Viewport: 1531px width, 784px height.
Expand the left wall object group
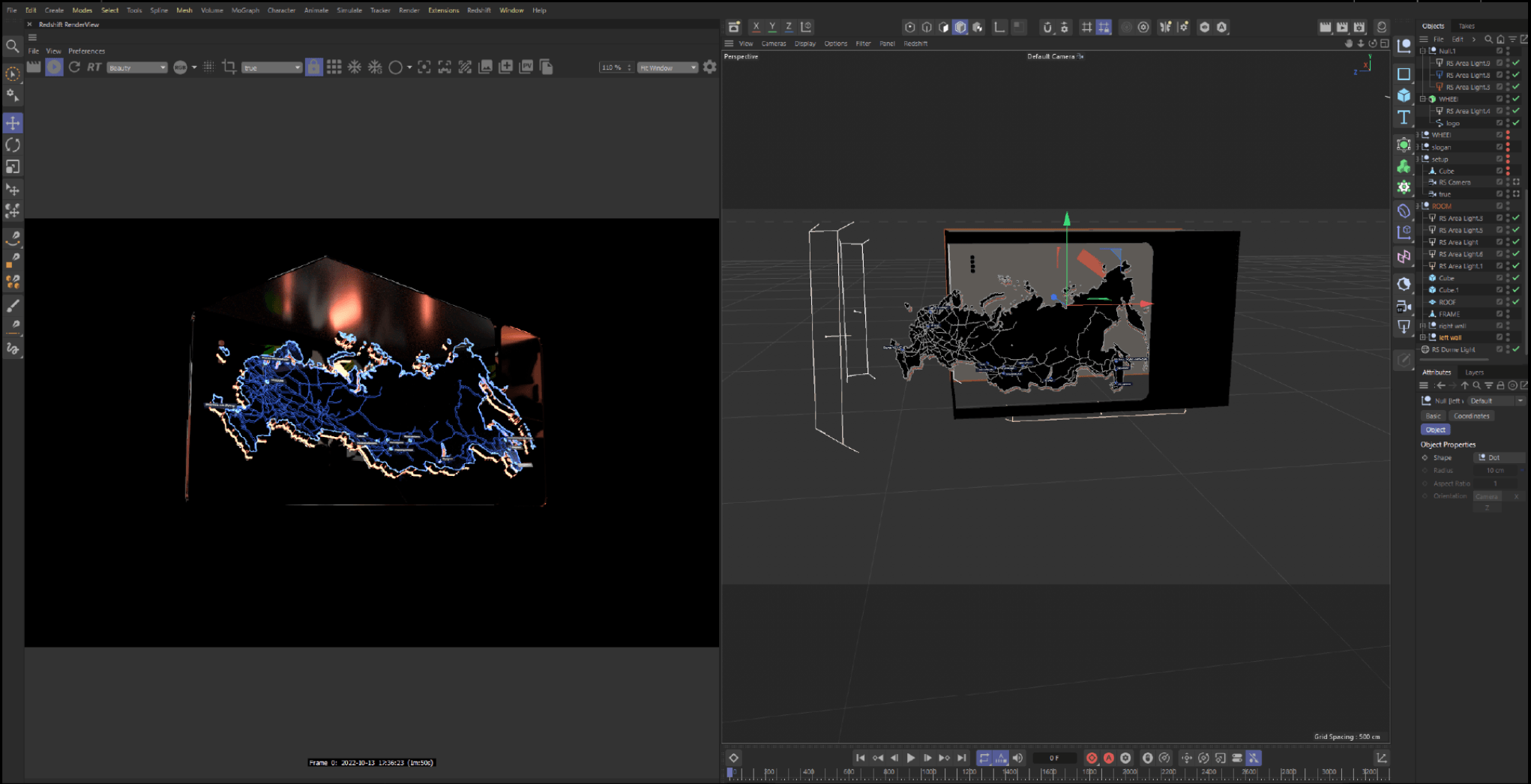click(1423, 337)
